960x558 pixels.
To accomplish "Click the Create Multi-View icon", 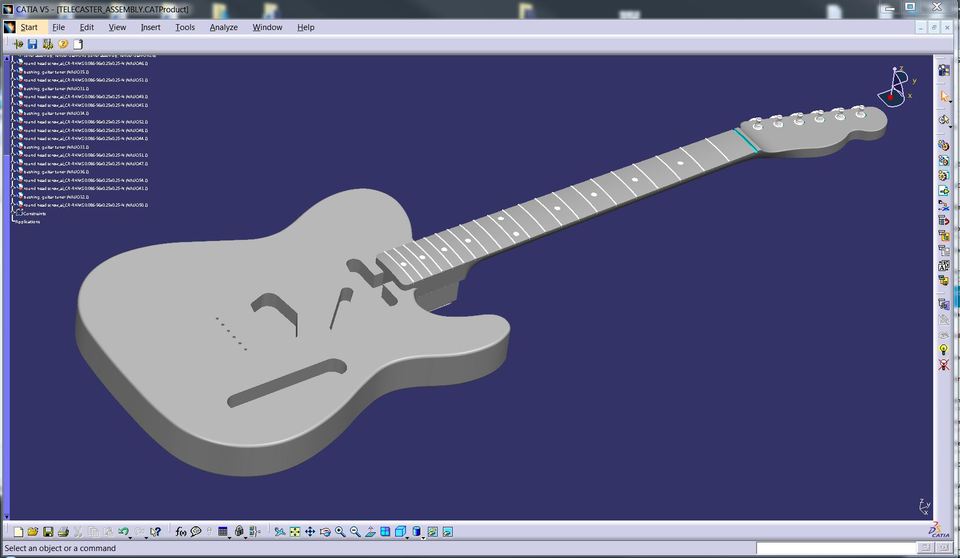I will click(x=385, y=532).
